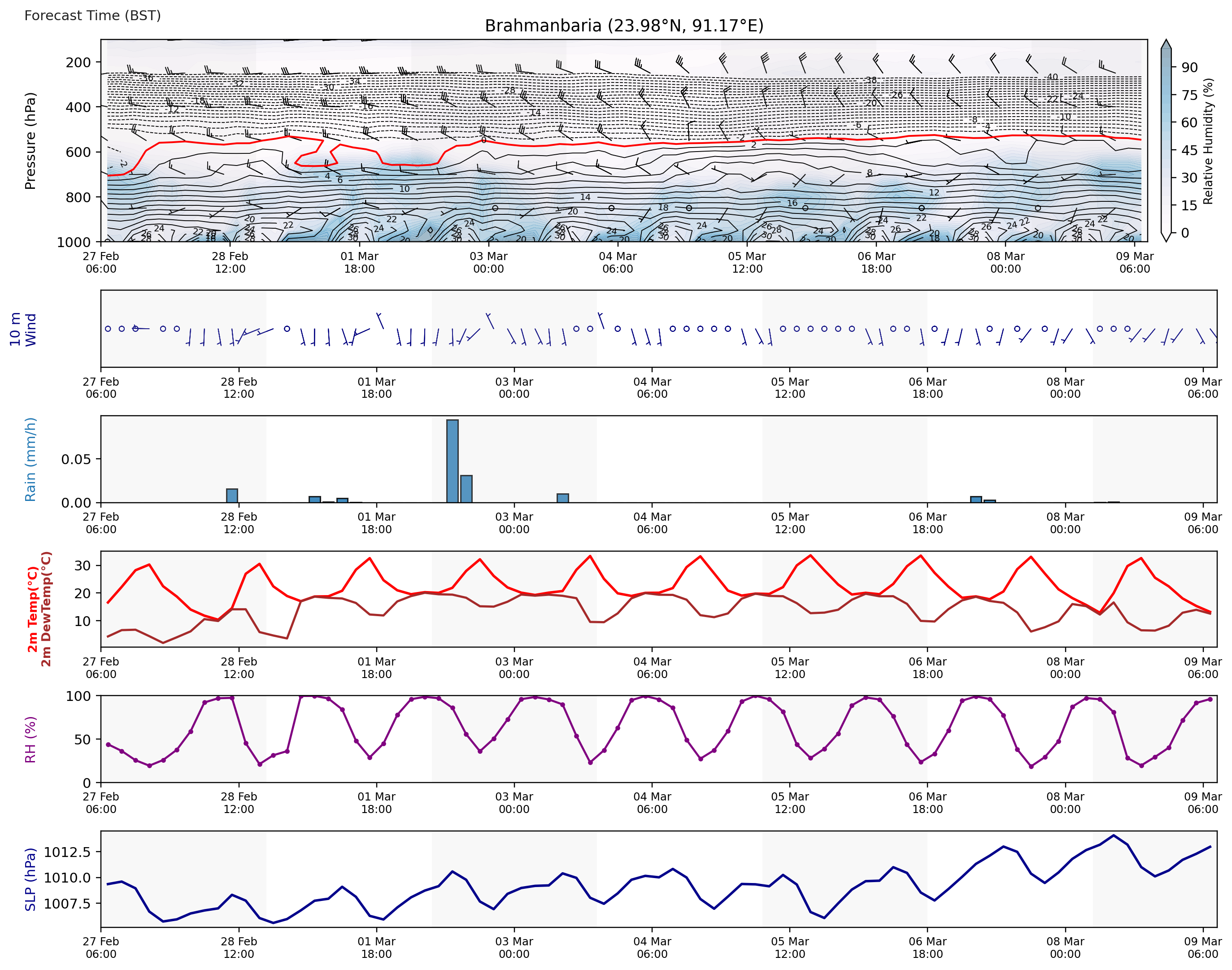Click the "Relative Humidity (%)" colorbar title

click(x=1208, y=141)
